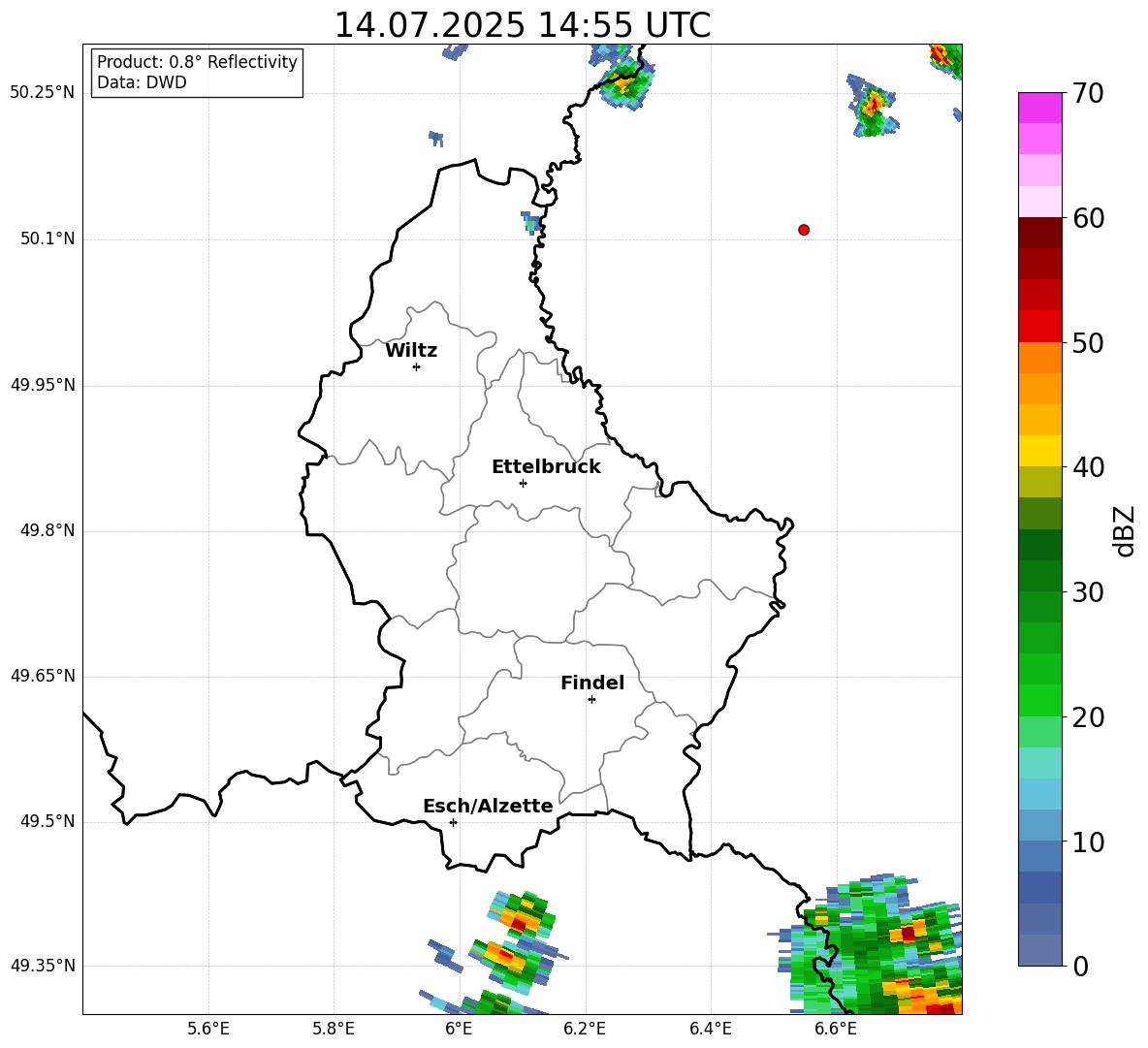Screen dimensions: 1148x1048
Task: Click the colorbar label '40'
Action: pyautogui.click(x=1088, y=467)
